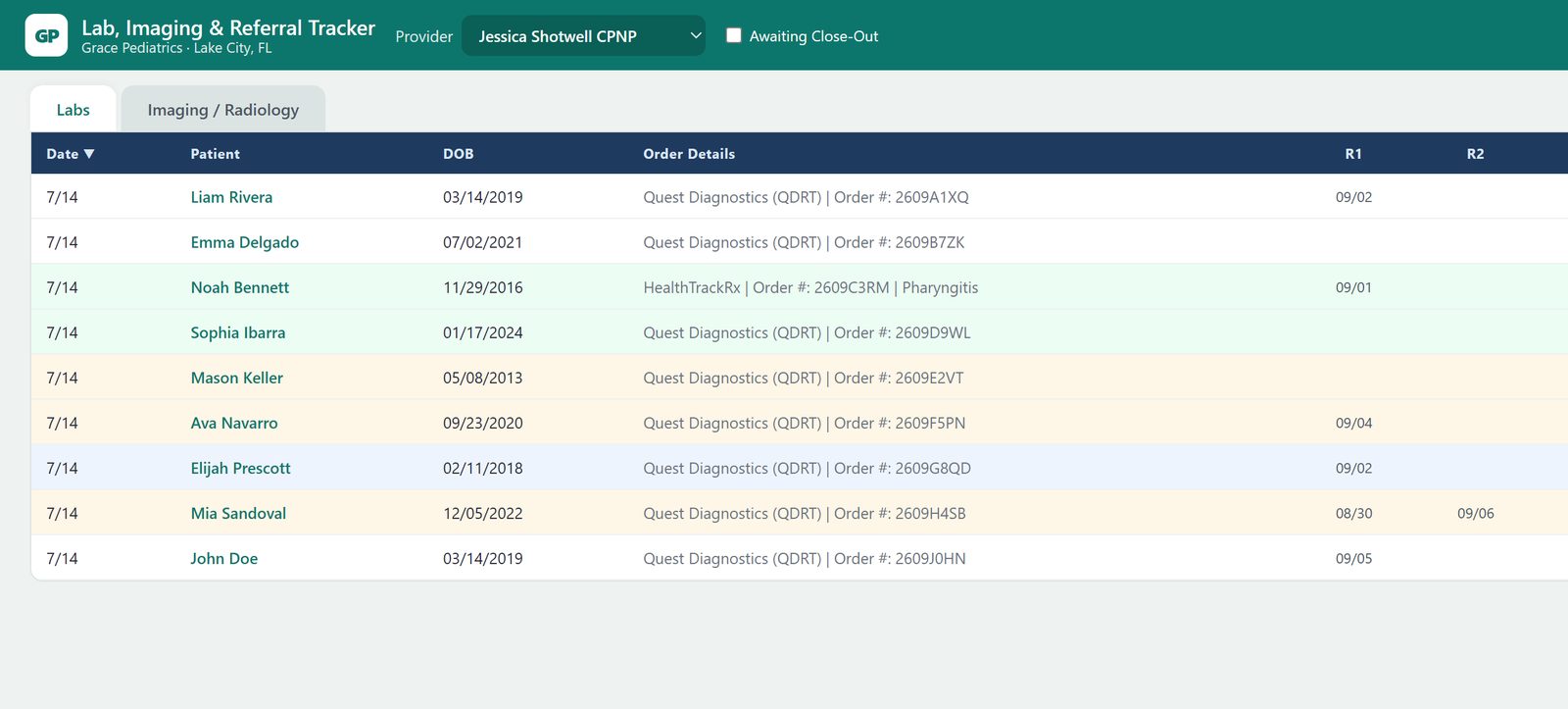
Task: Click Liam Rivera's R1 date 09/02
Action: point(1353,197)
